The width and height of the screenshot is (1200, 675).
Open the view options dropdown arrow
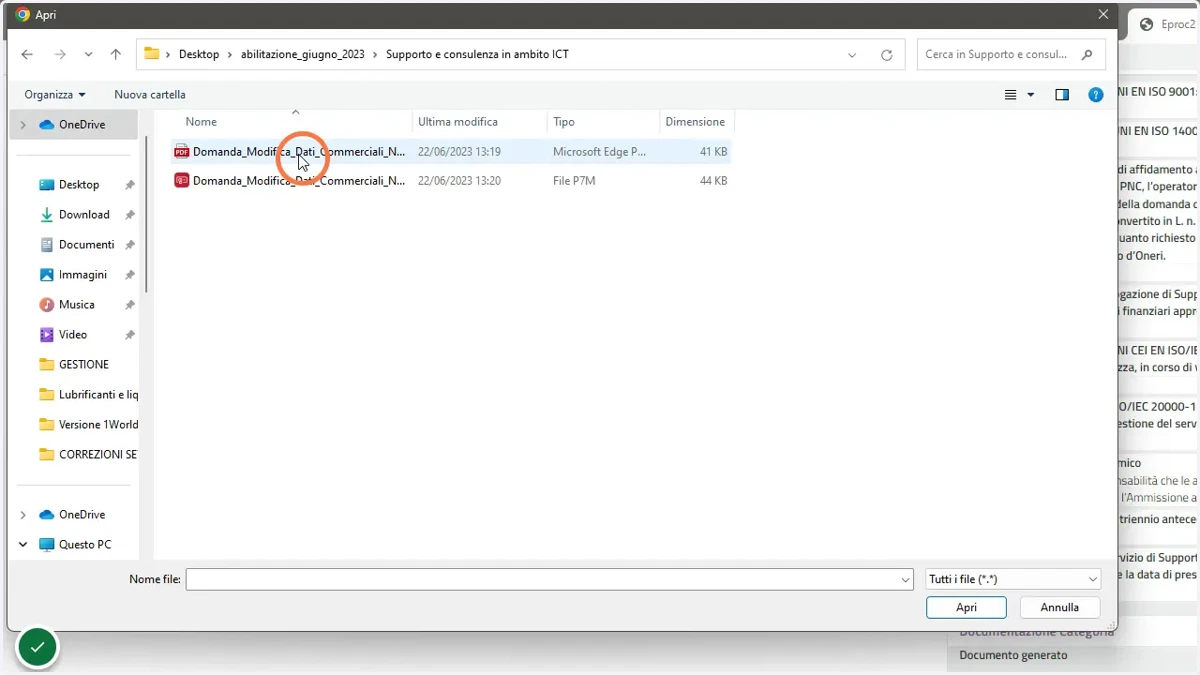[x=1031, y=95]
